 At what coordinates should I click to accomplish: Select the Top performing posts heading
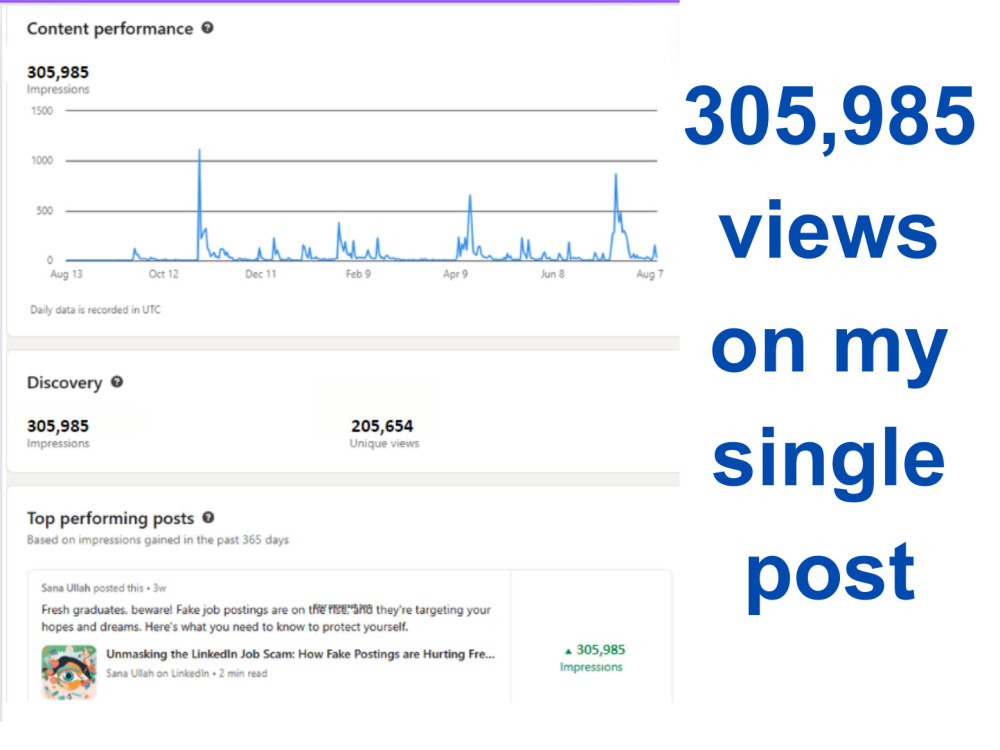pos(110,518)
